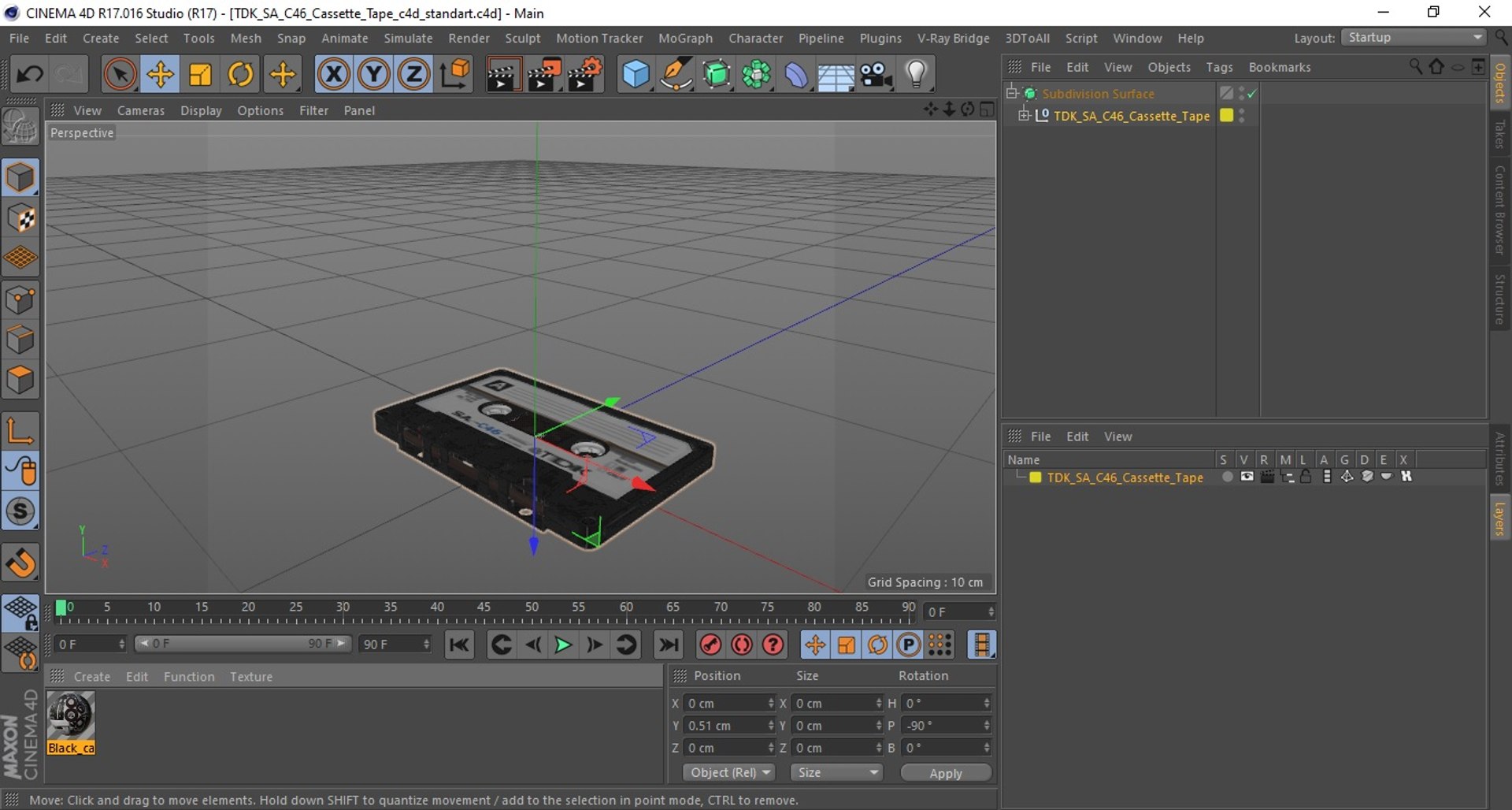Collapse the Subdivision Surface hierarchy
Viewport: 1512px width, 810px height.
tap(1011, 94)
